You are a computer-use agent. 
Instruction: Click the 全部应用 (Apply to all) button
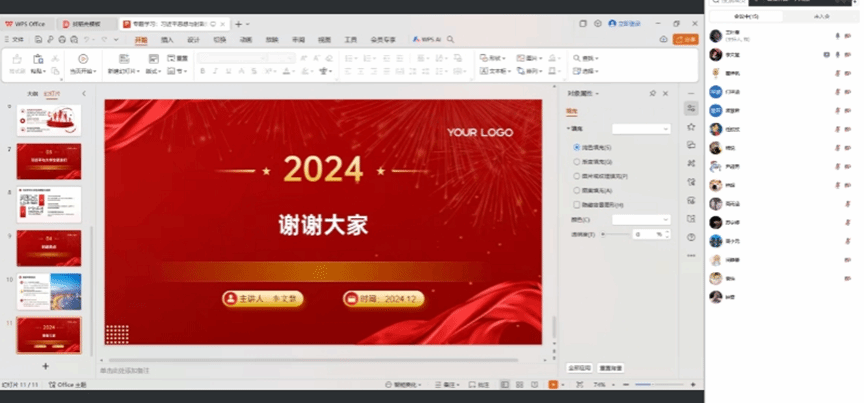(x=580, y=368)
